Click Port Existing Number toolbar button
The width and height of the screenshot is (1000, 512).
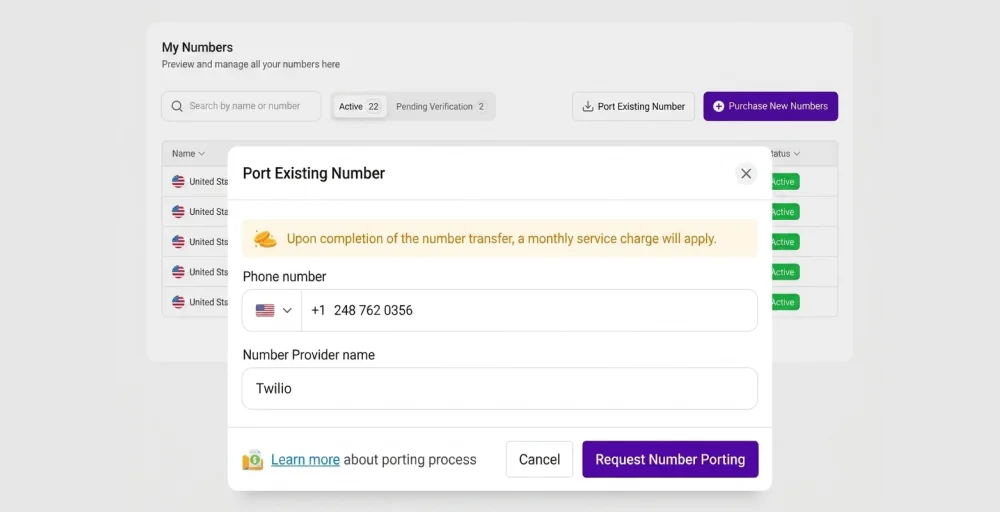click(x=633, y=106)
